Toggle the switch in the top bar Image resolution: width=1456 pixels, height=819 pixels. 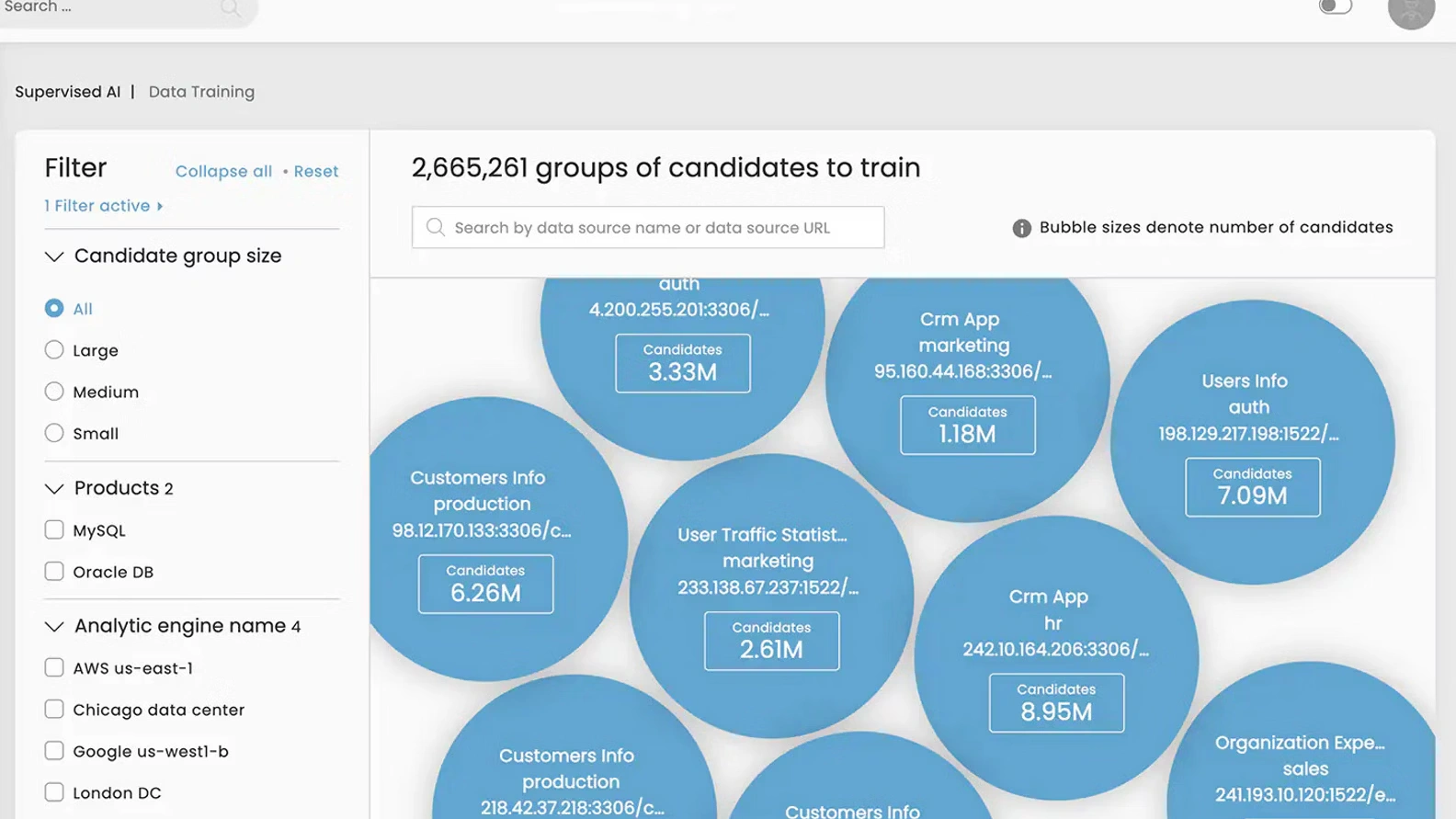[1335, 7]
